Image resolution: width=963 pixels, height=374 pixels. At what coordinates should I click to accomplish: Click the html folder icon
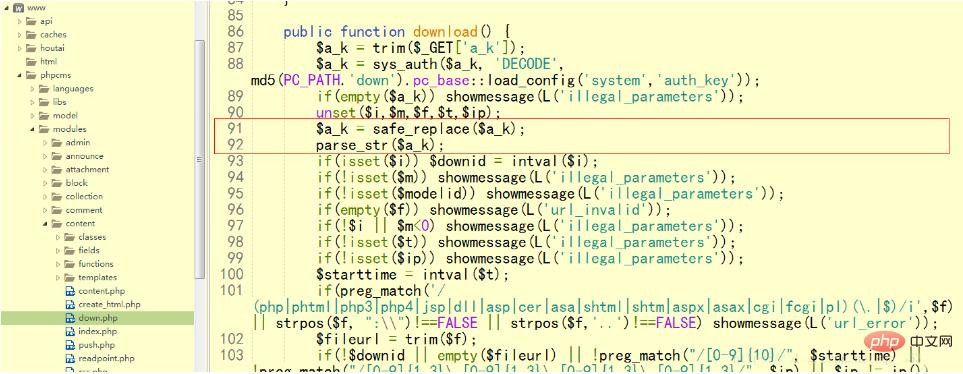tap(31, 61)
